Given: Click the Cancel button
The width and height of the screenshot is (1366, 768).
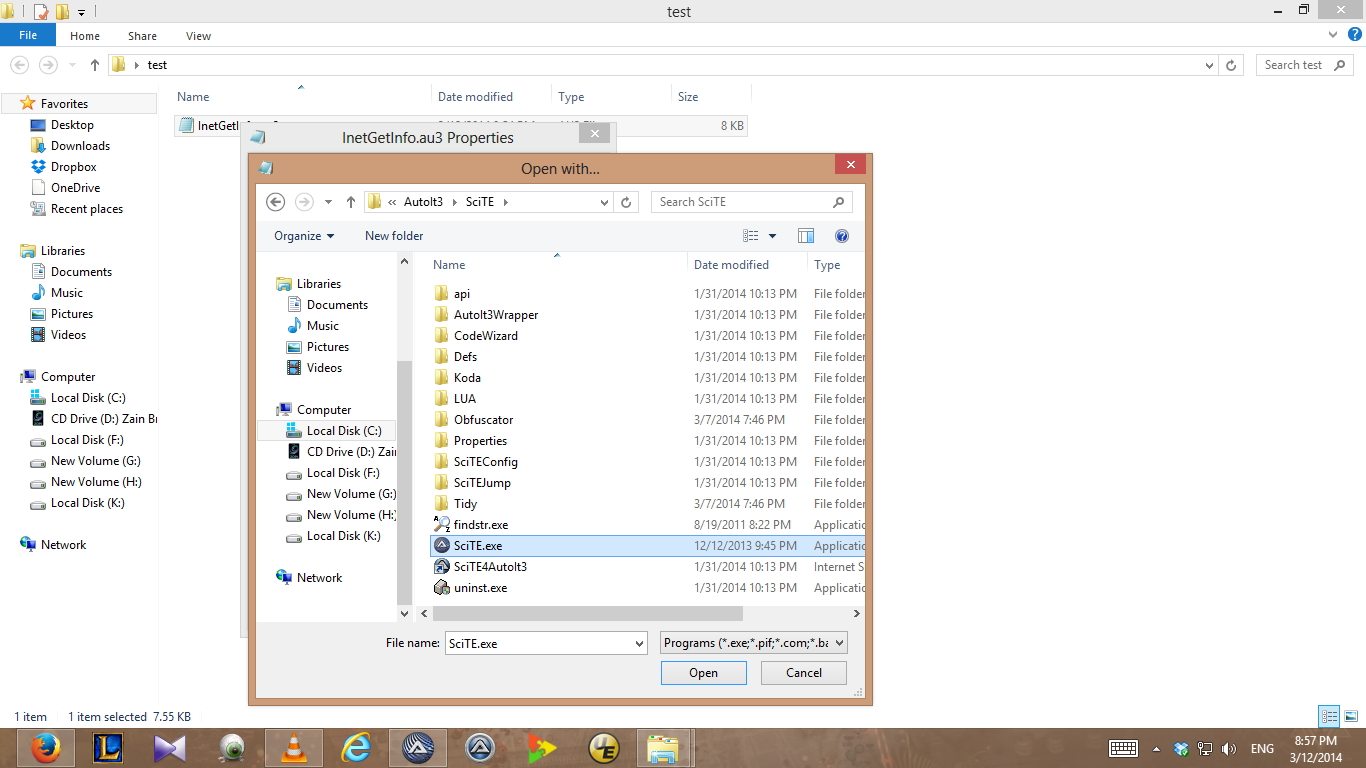Looking at the screenshot, I should coord(804,673).
